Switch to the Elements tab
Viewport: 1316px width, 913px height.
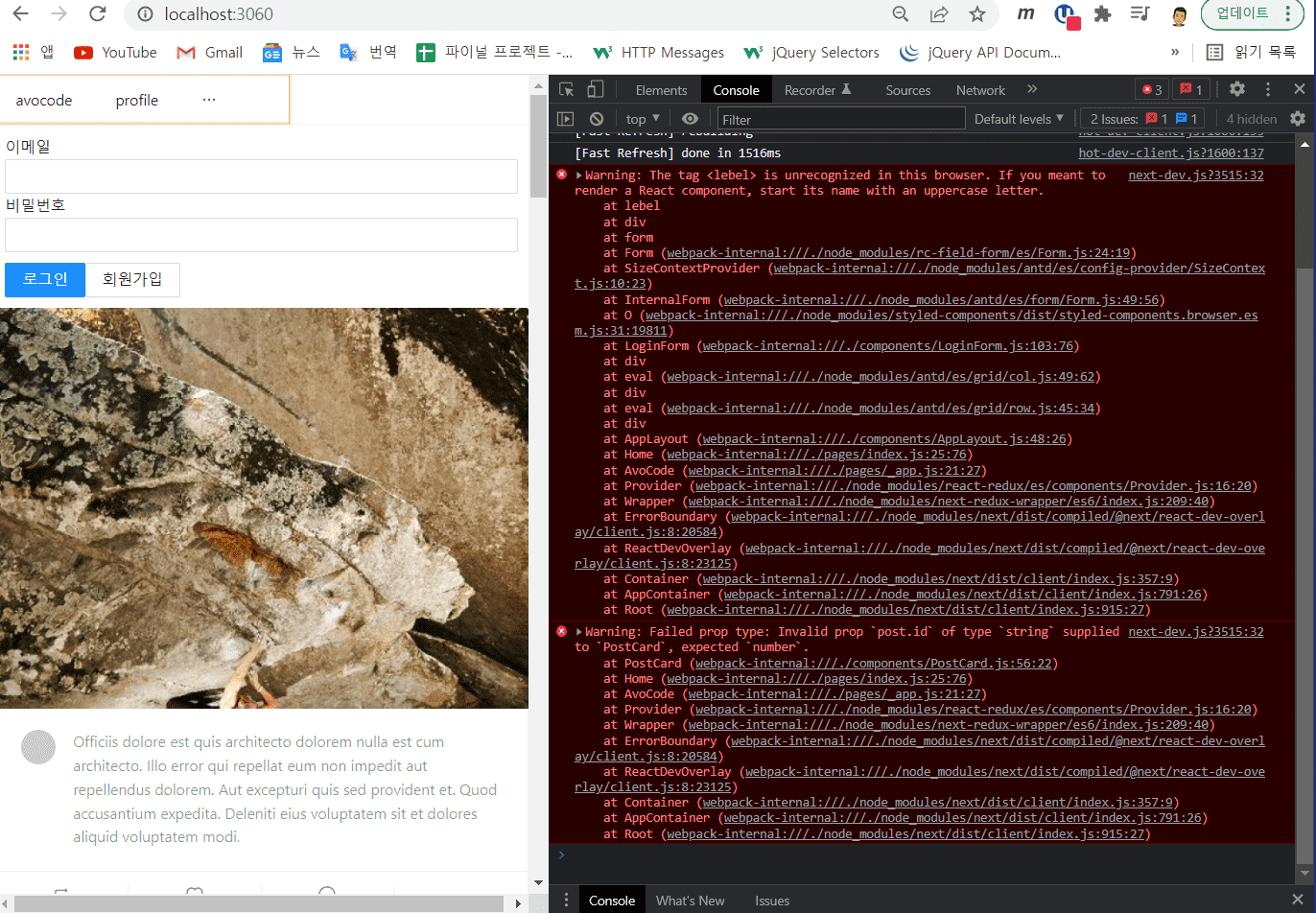tap(661, 90)
